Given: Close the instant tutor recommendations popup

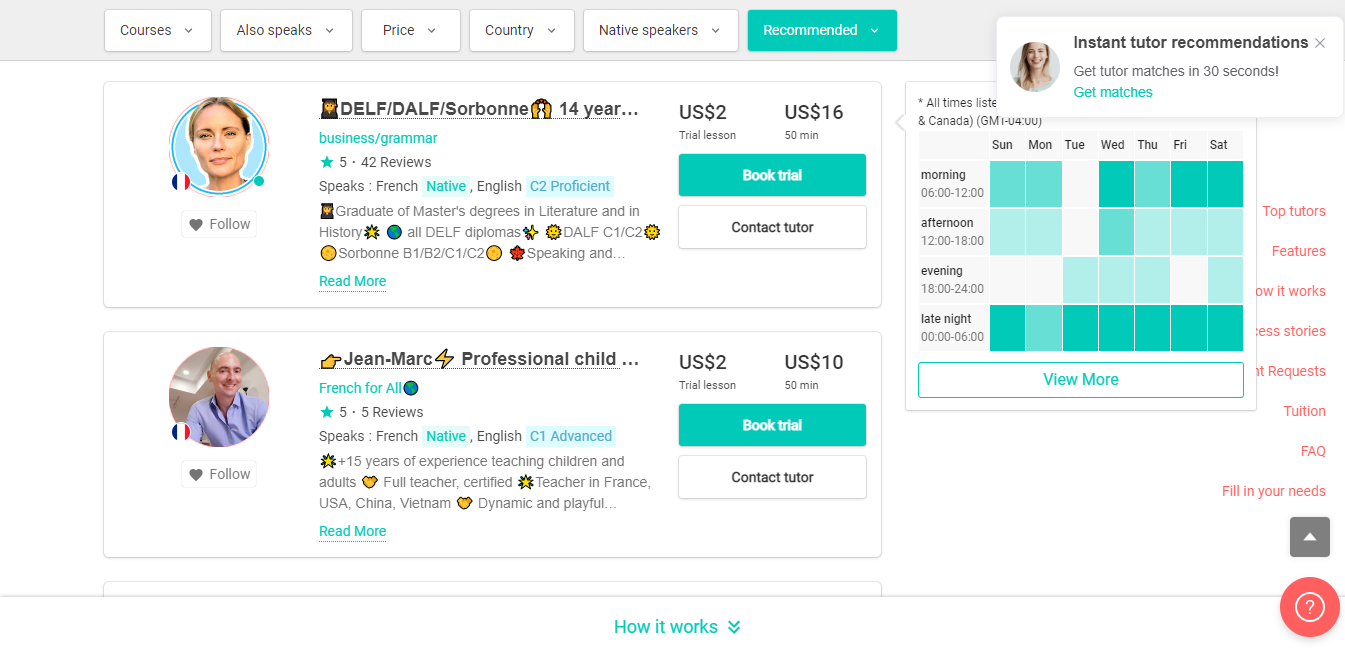Looking at the screenshot, I should [x=1320, y=43].
